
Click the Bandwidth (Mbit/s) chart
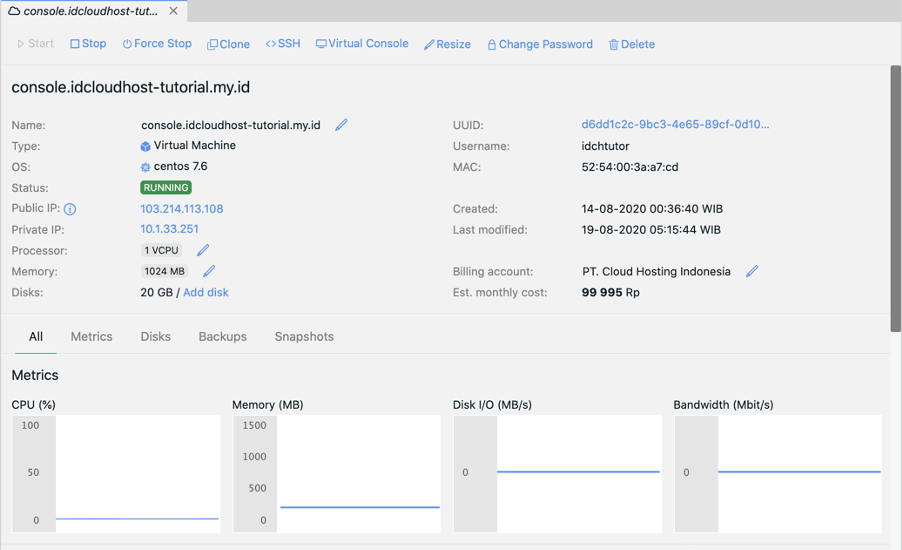pos(778,473)
